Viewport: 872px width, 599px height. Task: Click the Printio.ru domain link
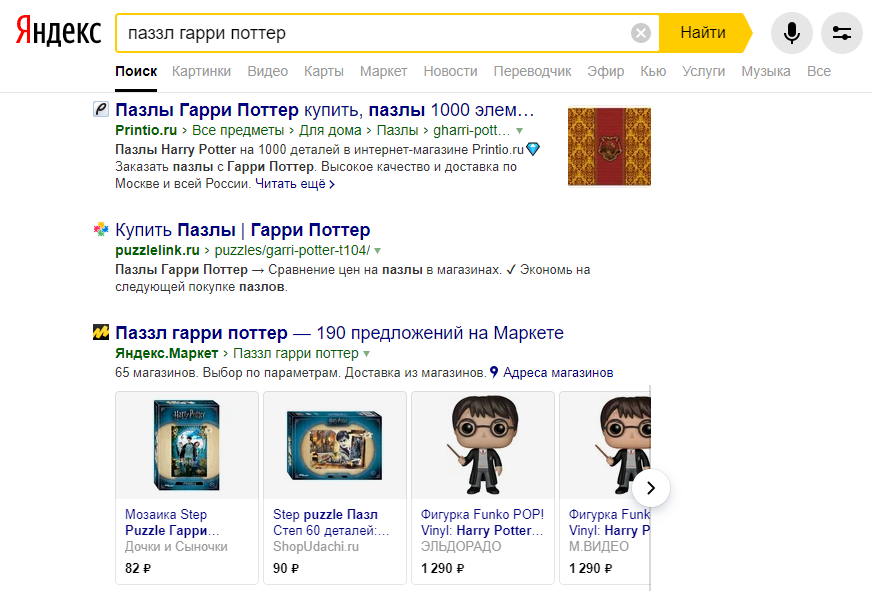pyautogui.click(x=146, y=130)
